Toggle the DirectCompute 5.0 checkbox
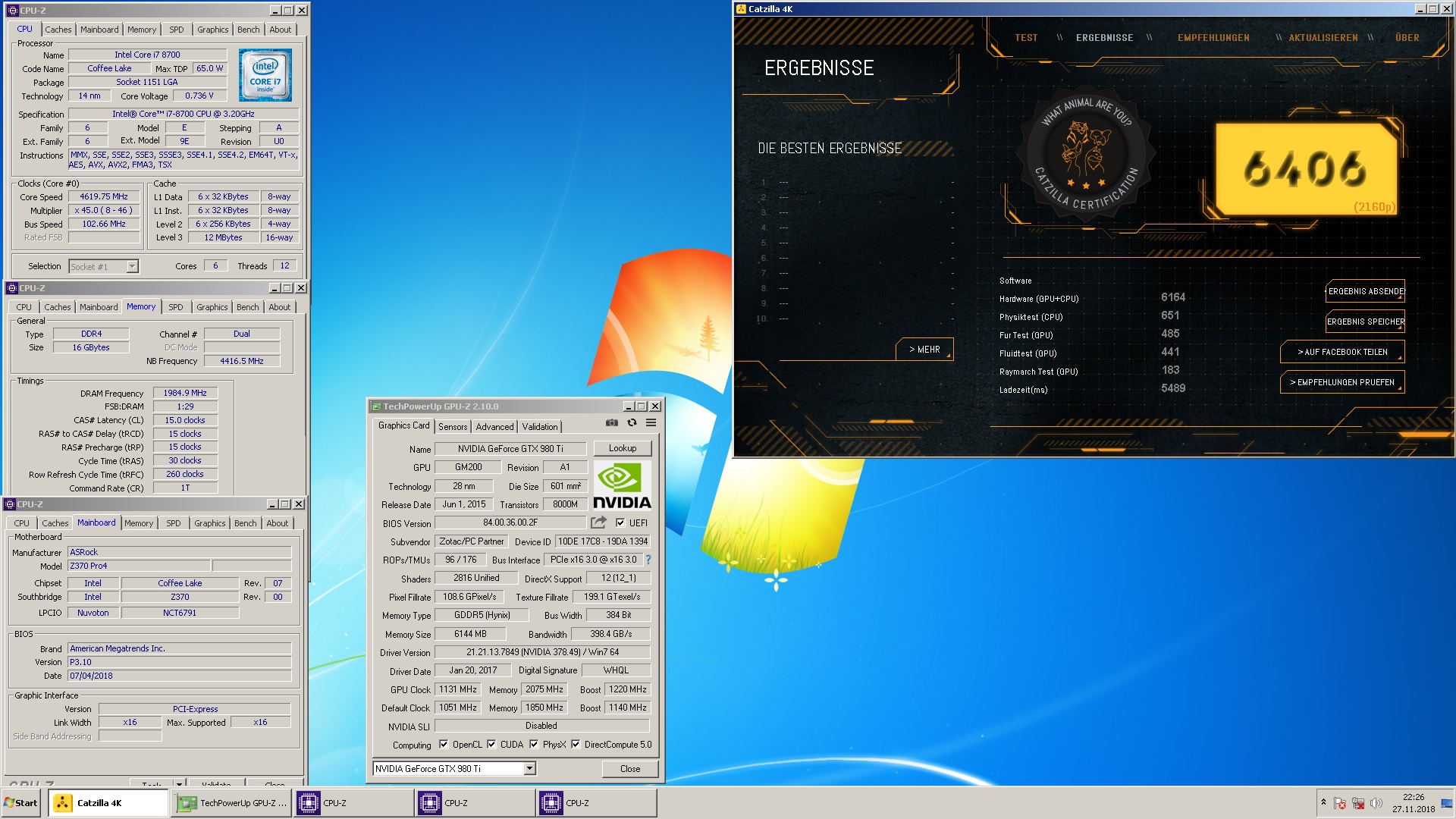1456x819 pixels. [x=576, y=745]
